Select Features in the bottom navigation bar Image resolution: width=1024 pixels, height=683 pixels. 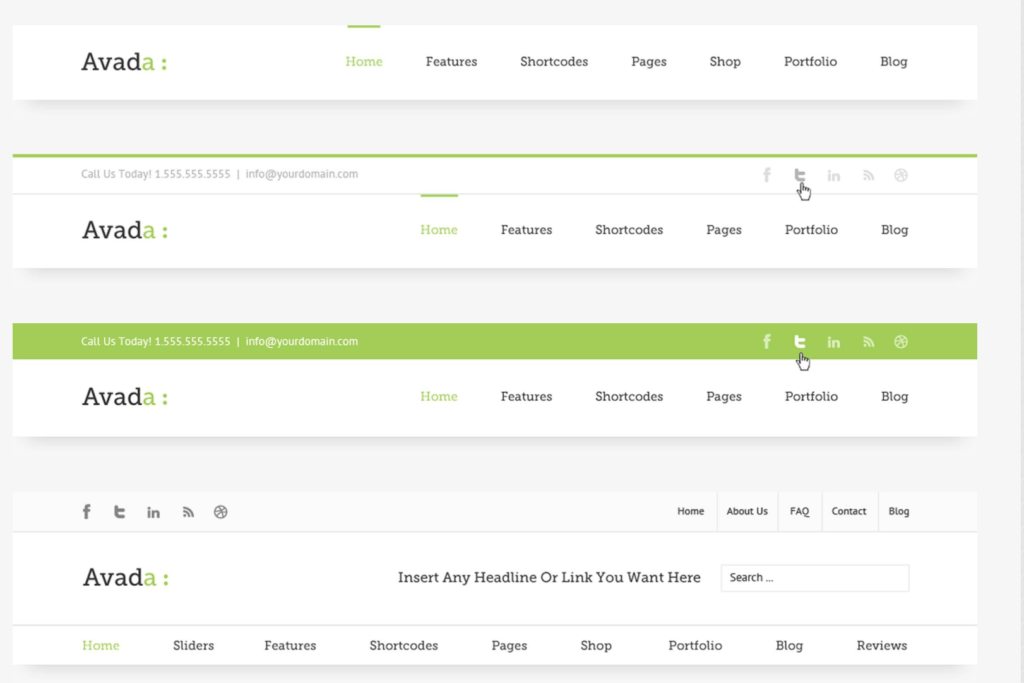pos(290,645)
